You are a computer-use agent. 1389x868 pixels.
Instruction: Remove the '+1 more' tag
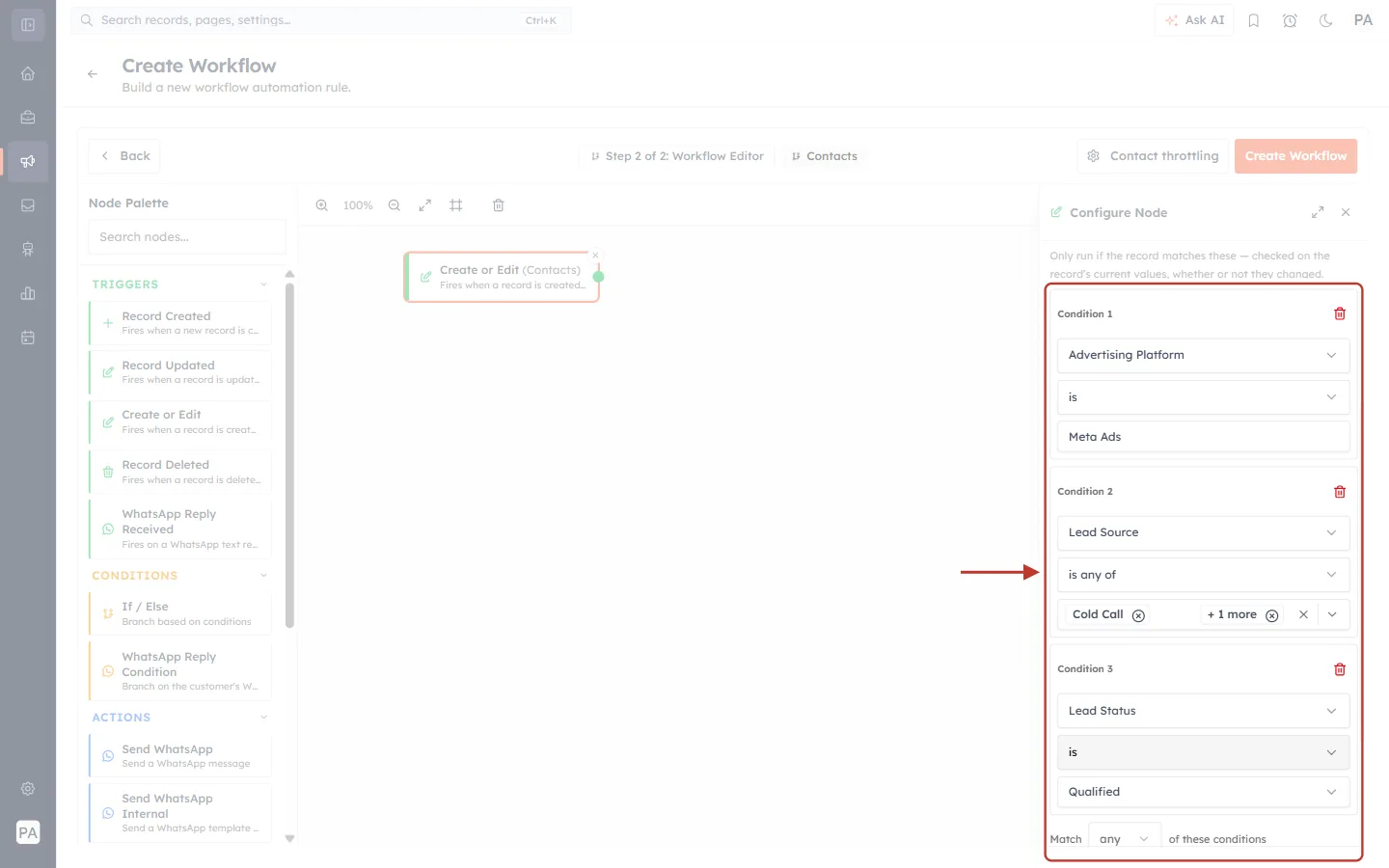[x=1272, y=615]
